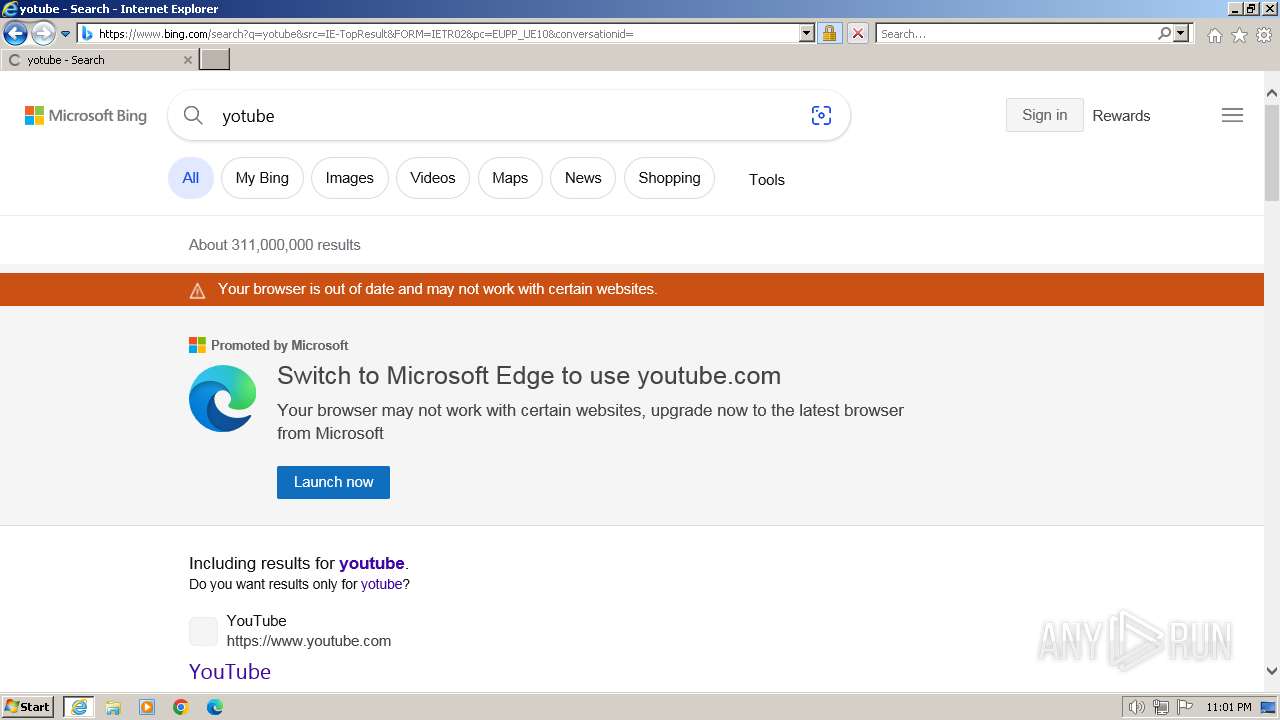Click 'Switch to Microsoft Edge' heading
The image size is (1280, 720).
point(529,376)
